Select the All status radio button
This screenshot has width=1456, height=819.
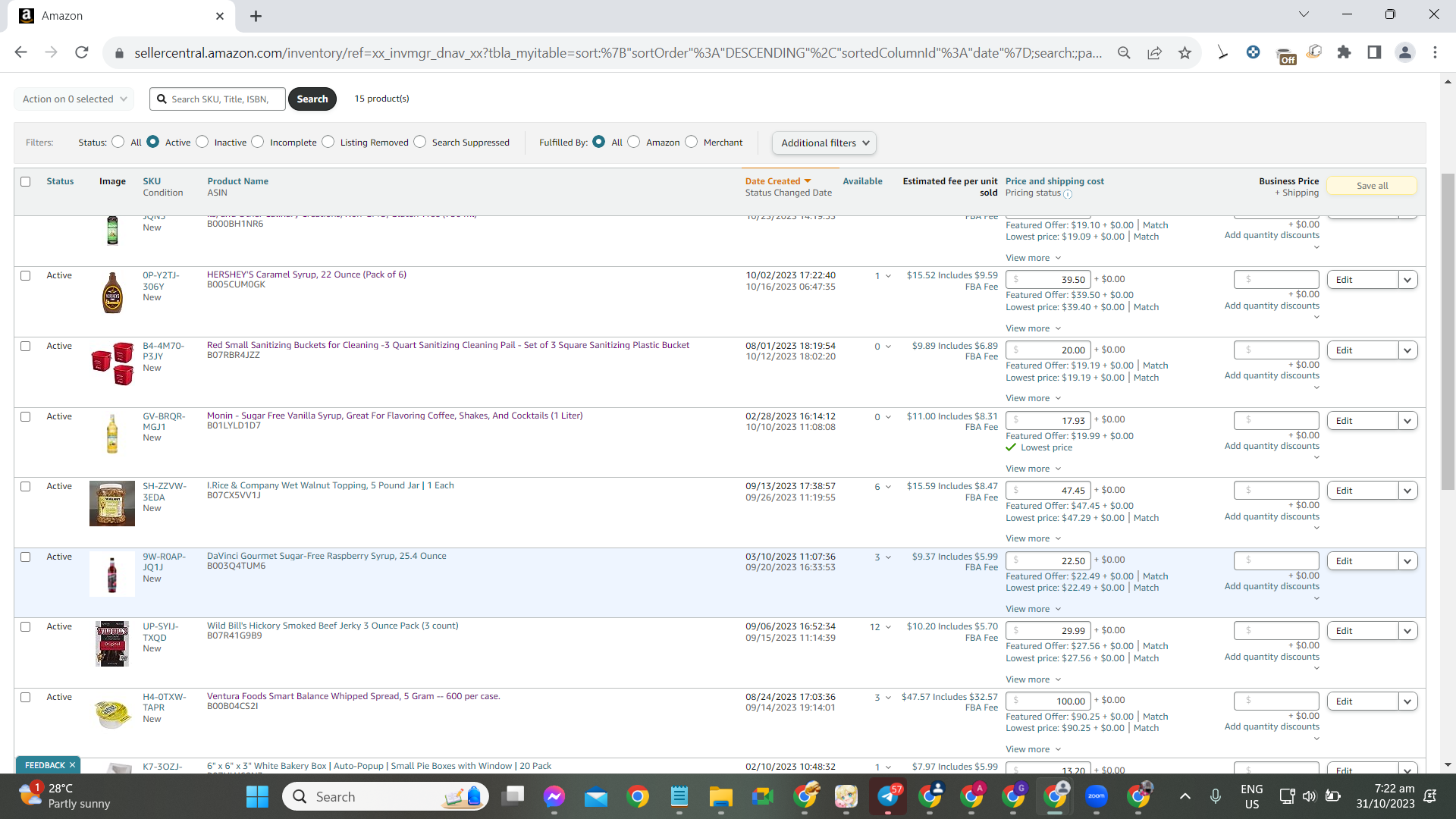pos(118,142)
